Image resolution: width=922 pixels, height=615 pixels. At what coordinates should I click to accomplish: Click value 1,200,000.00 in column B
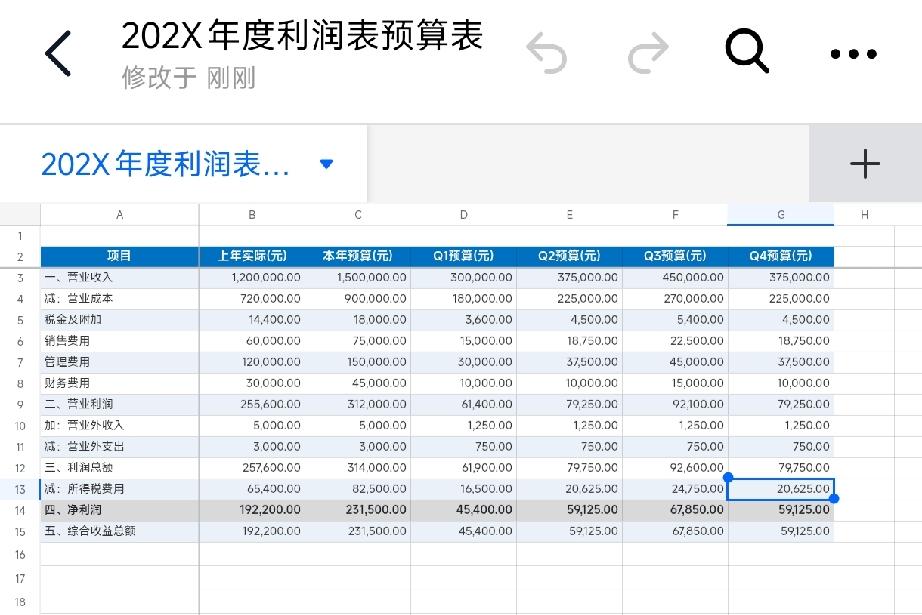[x=266, y=278]
